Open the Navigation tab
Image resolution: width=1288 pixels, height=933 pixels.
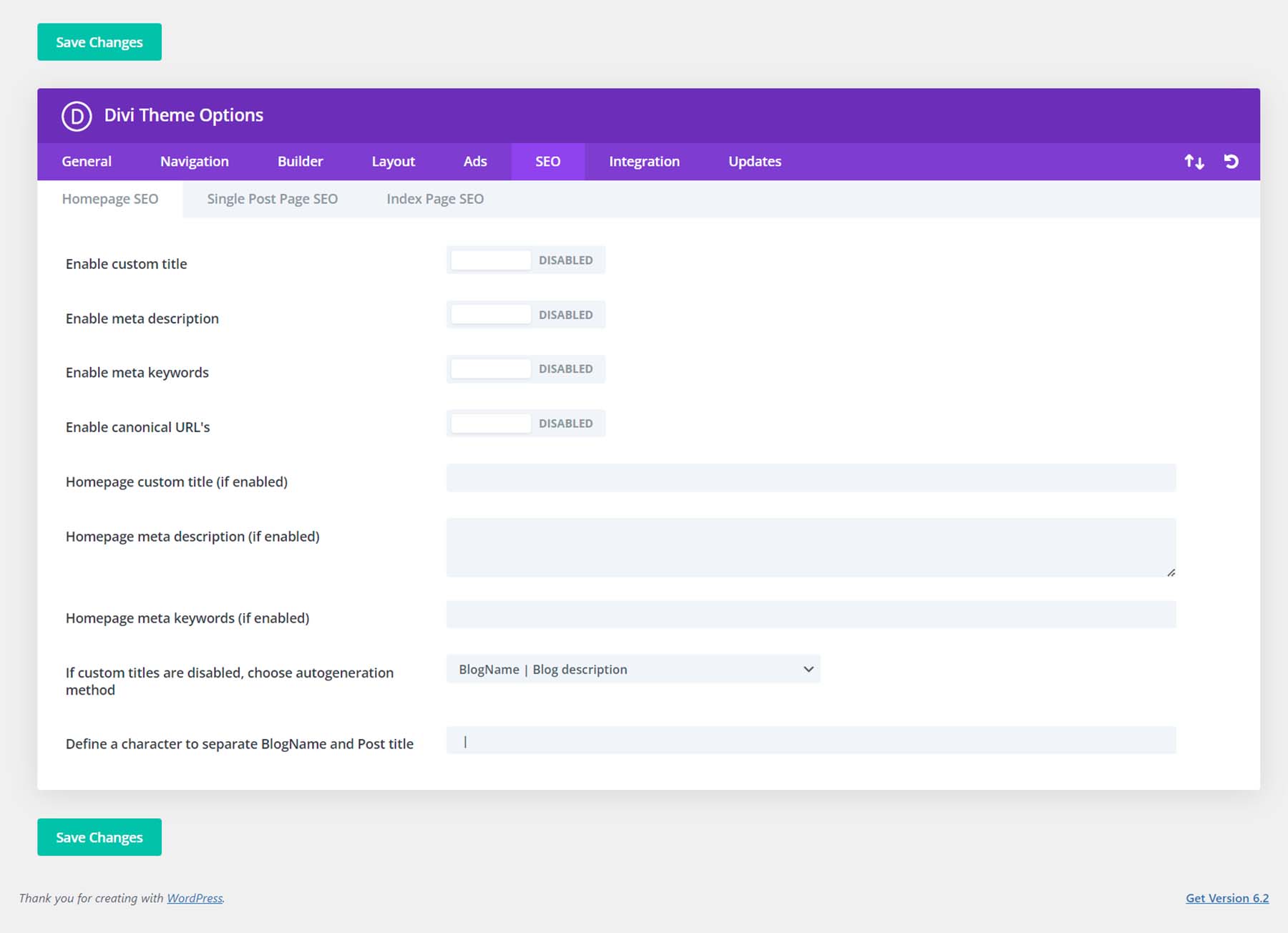(x=194, y=161)
